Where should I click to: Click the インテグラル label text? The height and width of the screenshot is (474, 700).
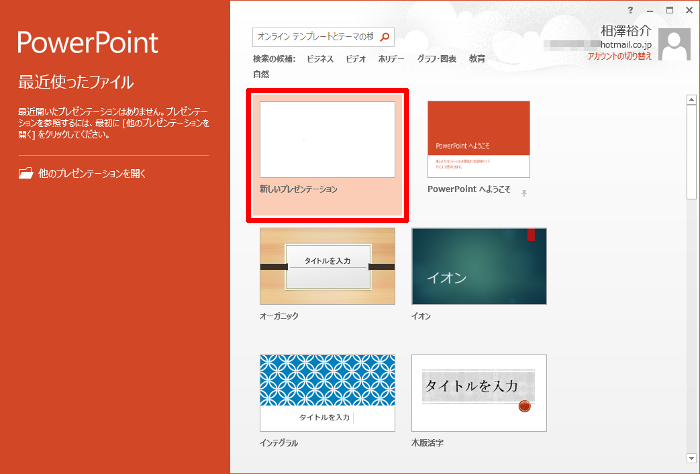279,443
